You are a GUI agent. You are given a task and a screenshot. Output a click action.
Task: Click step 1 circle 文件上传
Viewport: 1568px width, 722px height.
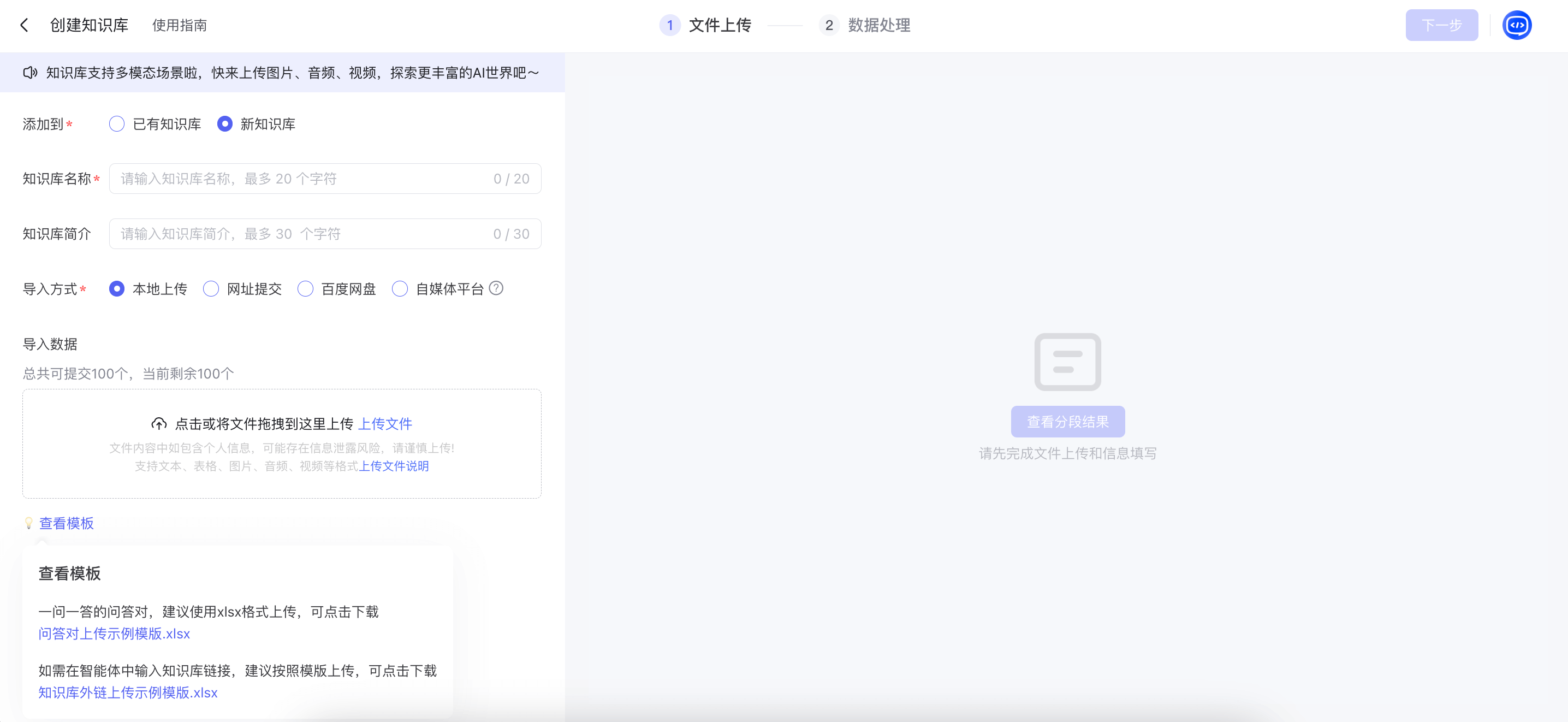pyautogui.click(x=669, y=25)
